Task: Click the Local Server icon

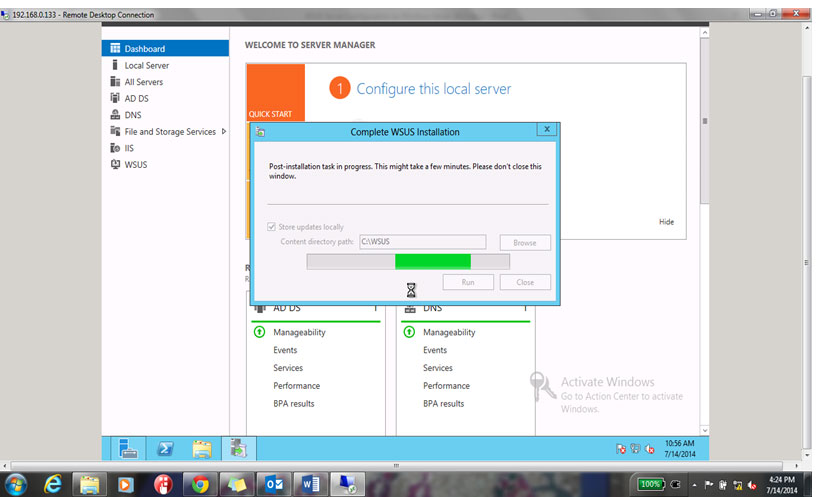Action: click(115, 65)
